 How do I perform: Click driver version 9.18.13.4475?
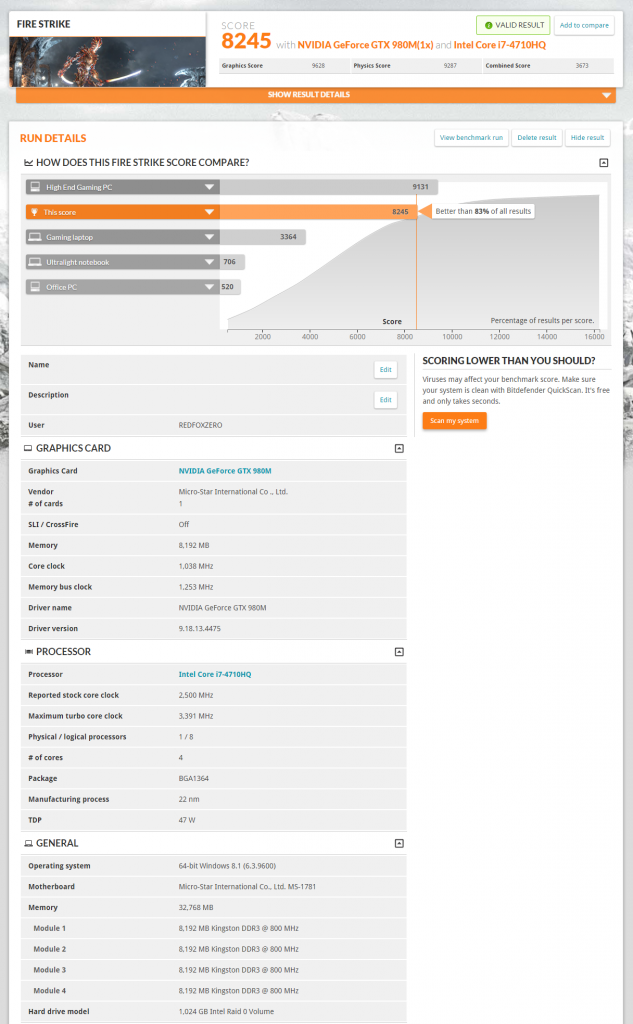tap(199, 629)
